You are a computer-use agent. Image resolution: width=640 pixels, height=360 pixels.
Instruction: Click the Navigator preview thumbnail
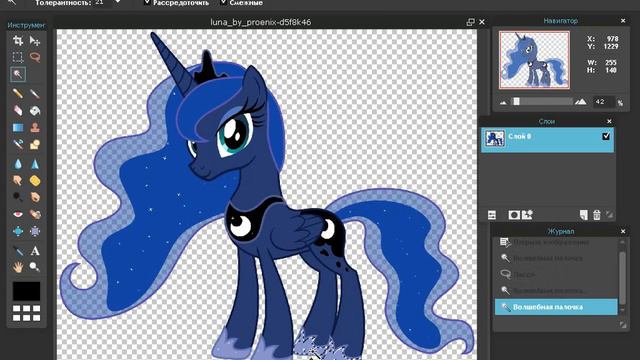coord(534,60)
